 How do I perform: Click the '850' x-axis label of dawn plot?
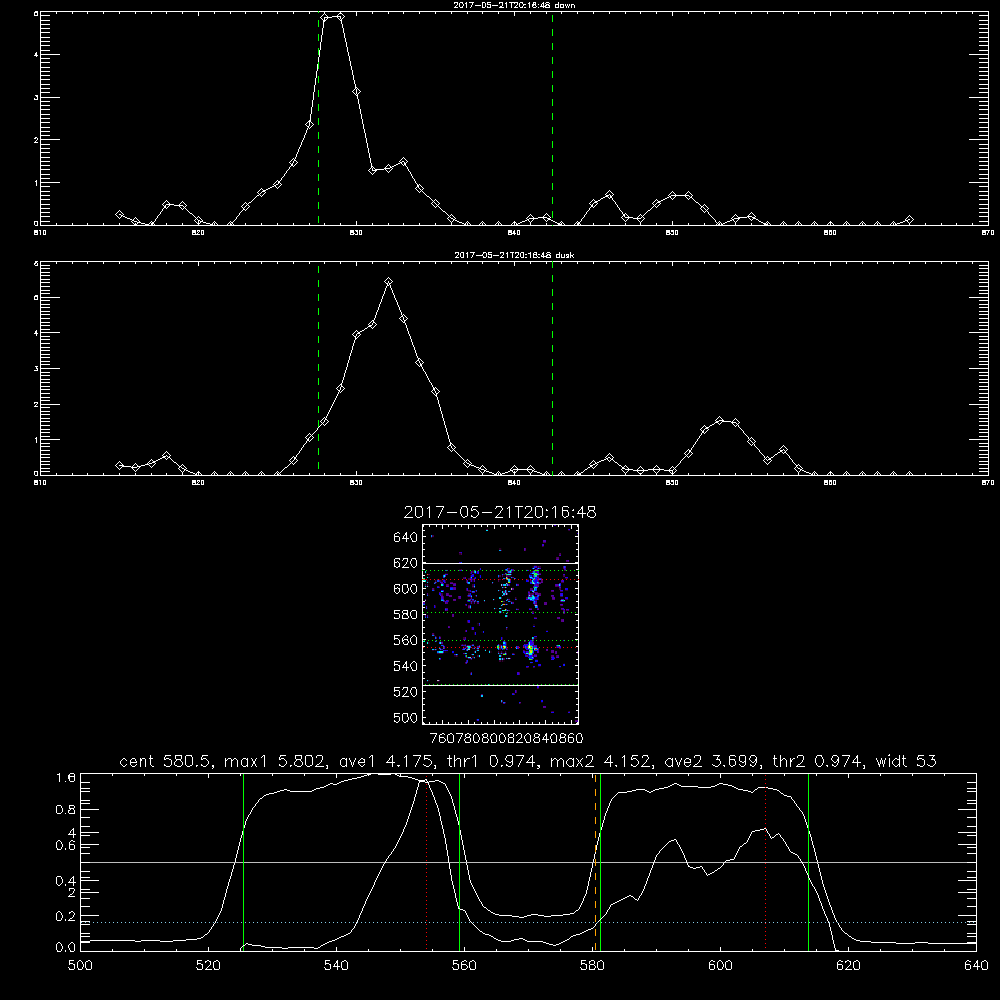pos(672,233)
